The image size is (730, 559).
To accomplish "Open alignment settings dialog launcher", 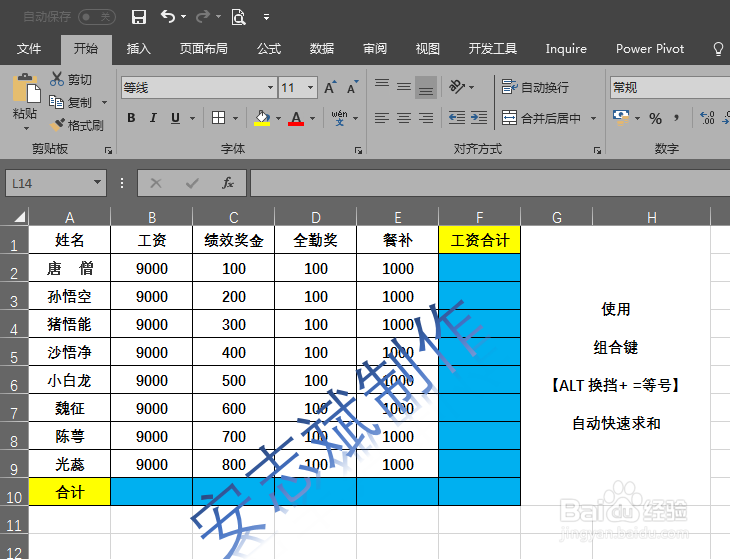I will pyautogui.click(x=597, y=150).
